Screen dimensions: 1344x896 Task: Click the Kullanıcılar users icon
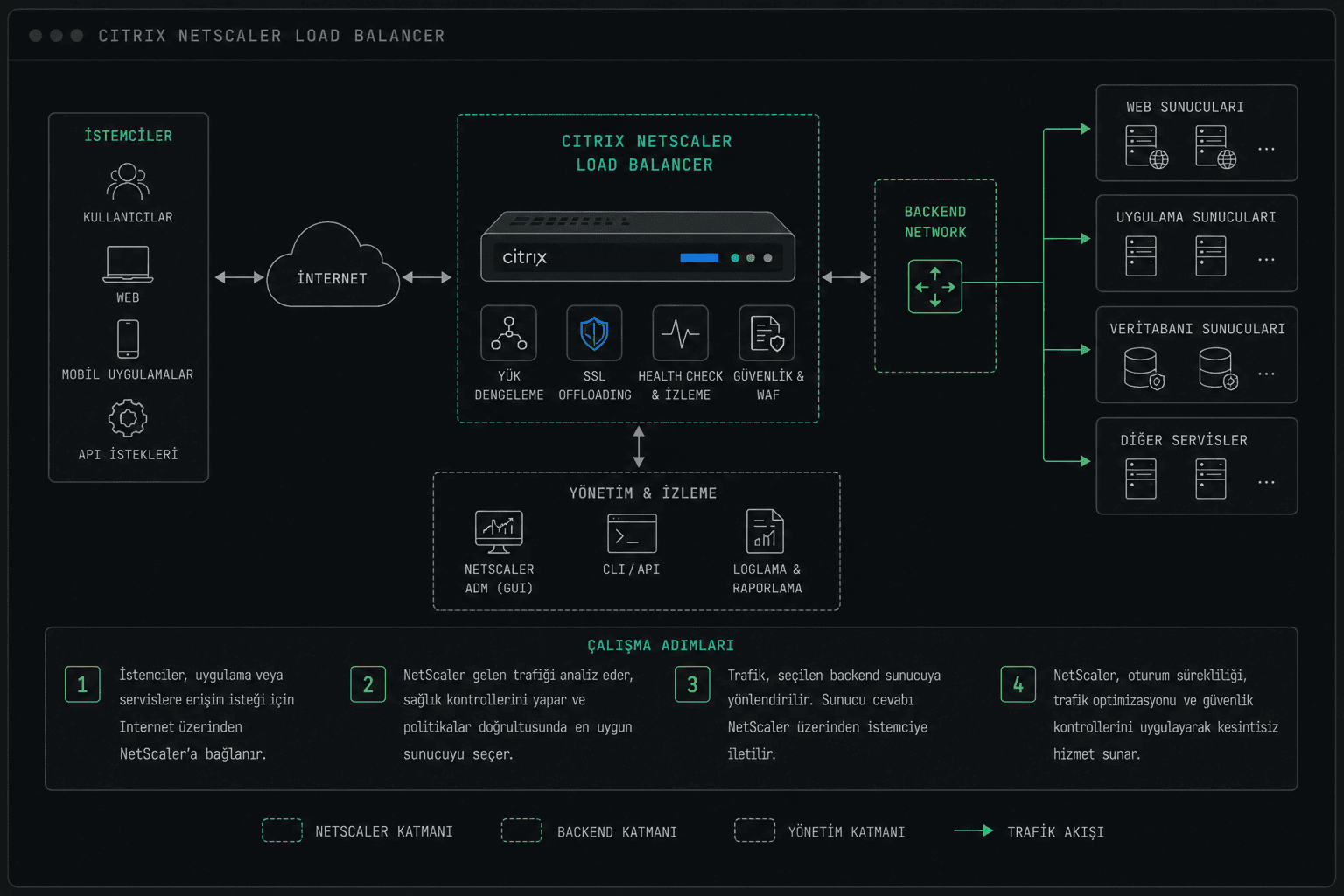(128, 182)
